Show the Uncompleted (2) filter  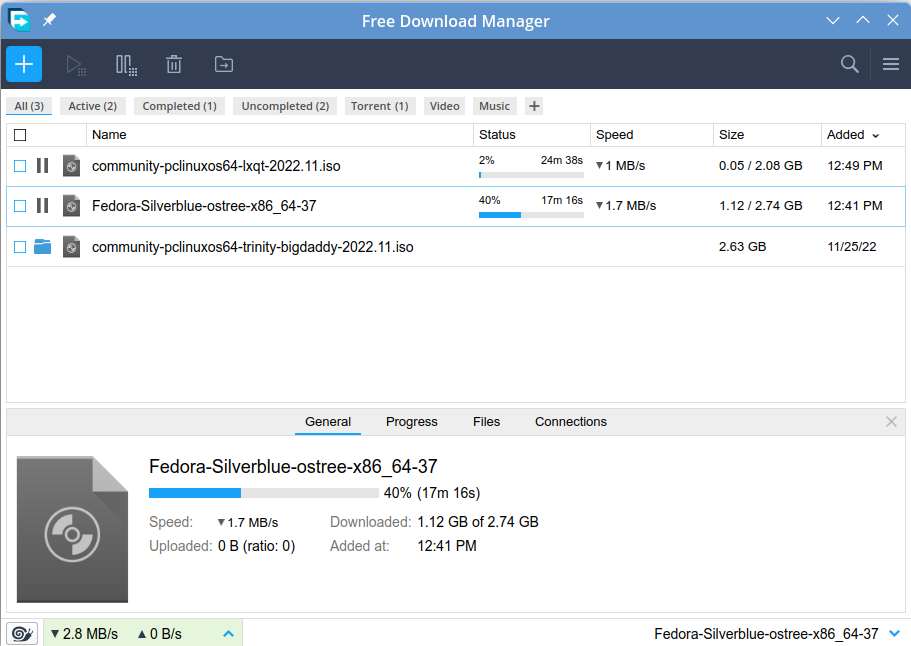click(x=285, y=106)
